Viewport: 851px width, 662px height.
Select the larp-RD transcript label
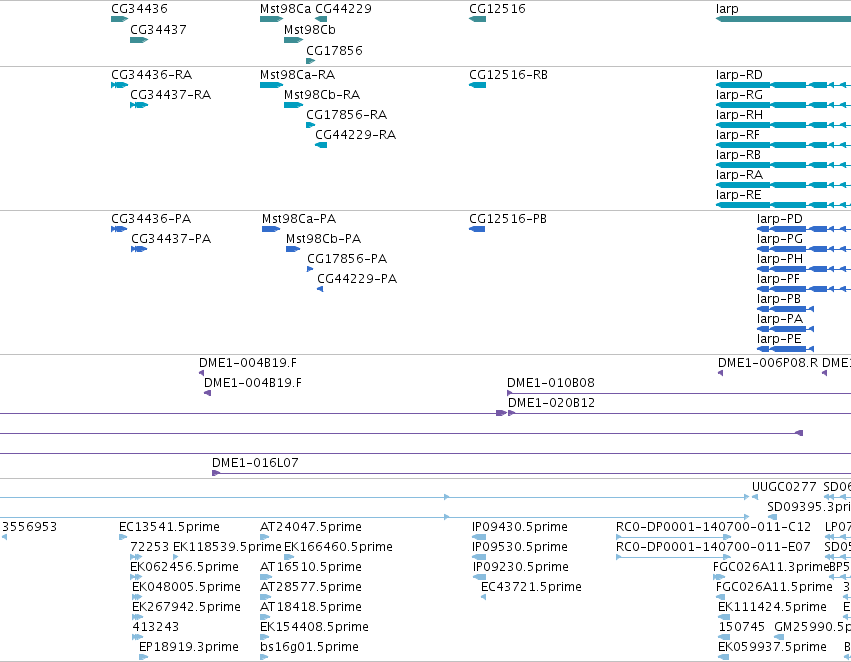coord(739,75)
